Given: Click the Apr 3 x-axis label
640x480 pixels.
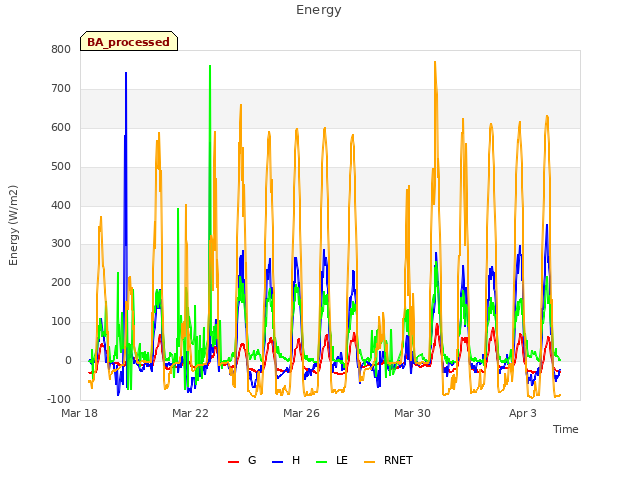Looking at the screenshot, I should 523,413.
